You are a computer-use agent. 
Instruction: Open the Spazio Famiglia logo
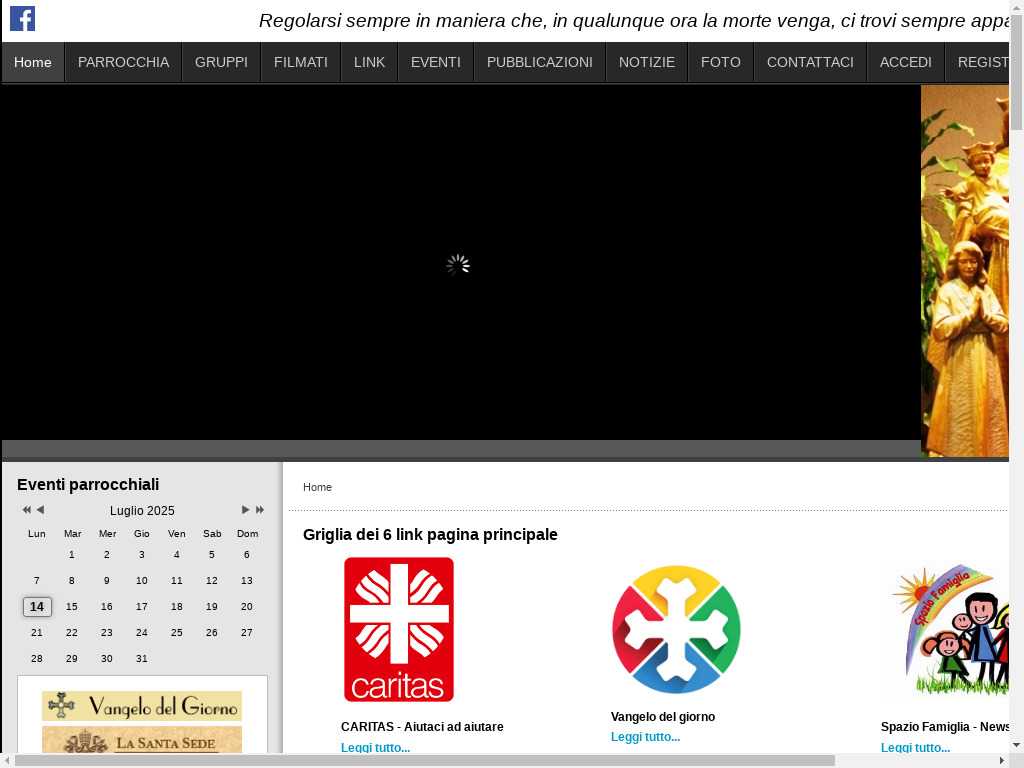[950, 630]
